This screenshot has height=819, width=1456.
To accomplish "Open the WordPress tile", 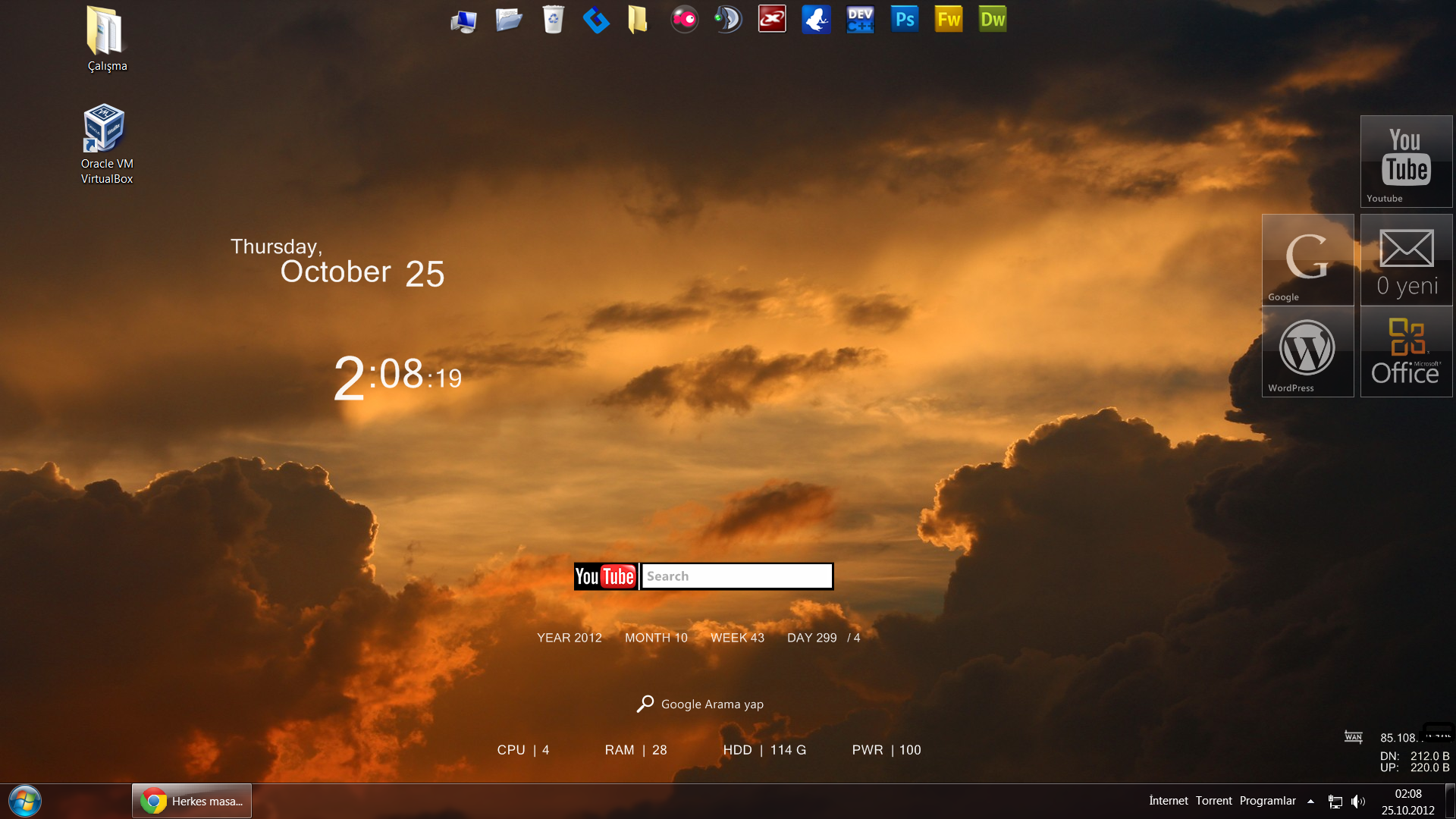I will pos(1307,351).
